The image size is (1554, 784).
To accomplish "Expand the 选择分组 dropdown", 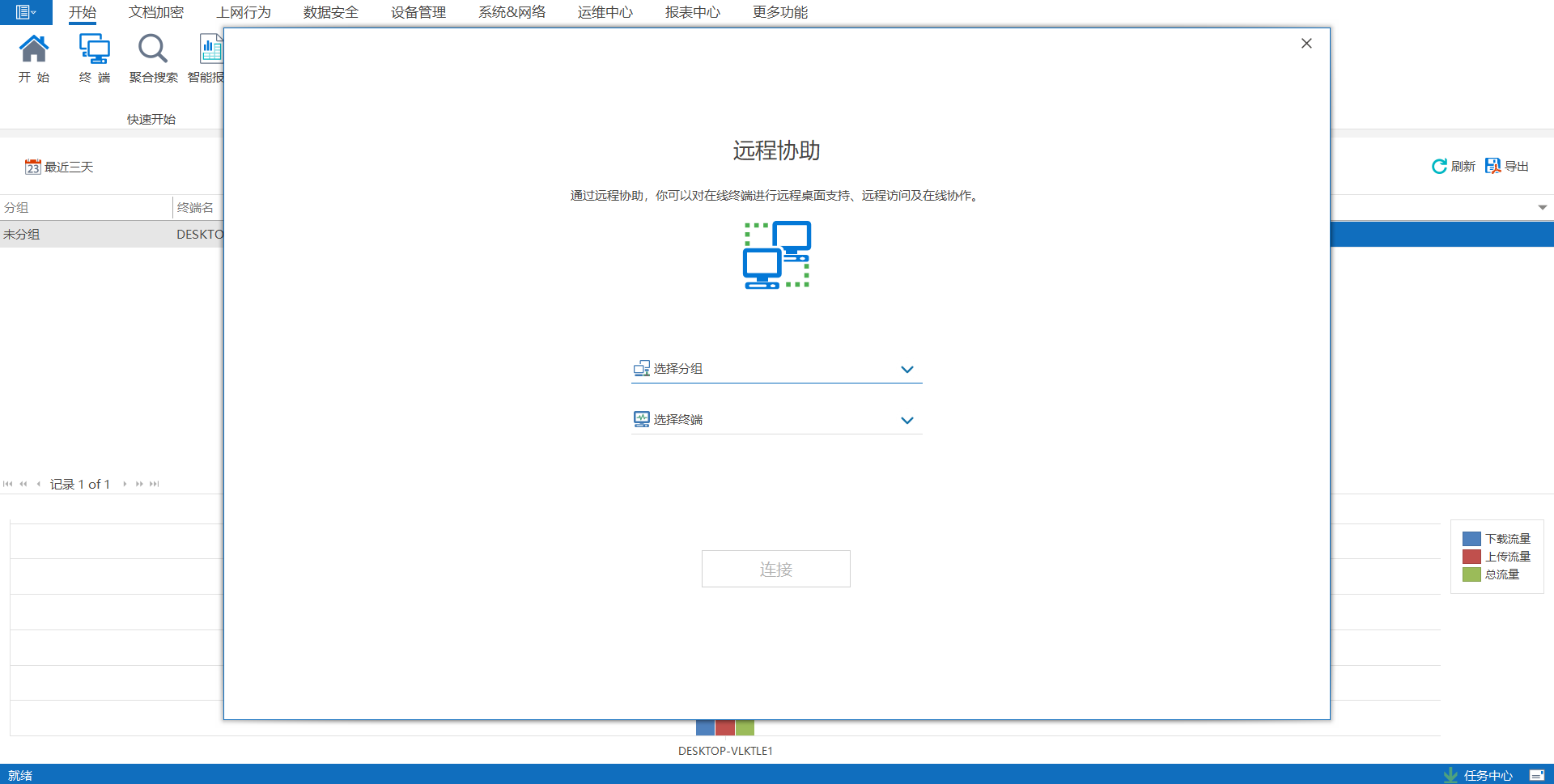I will click(906, 370).
